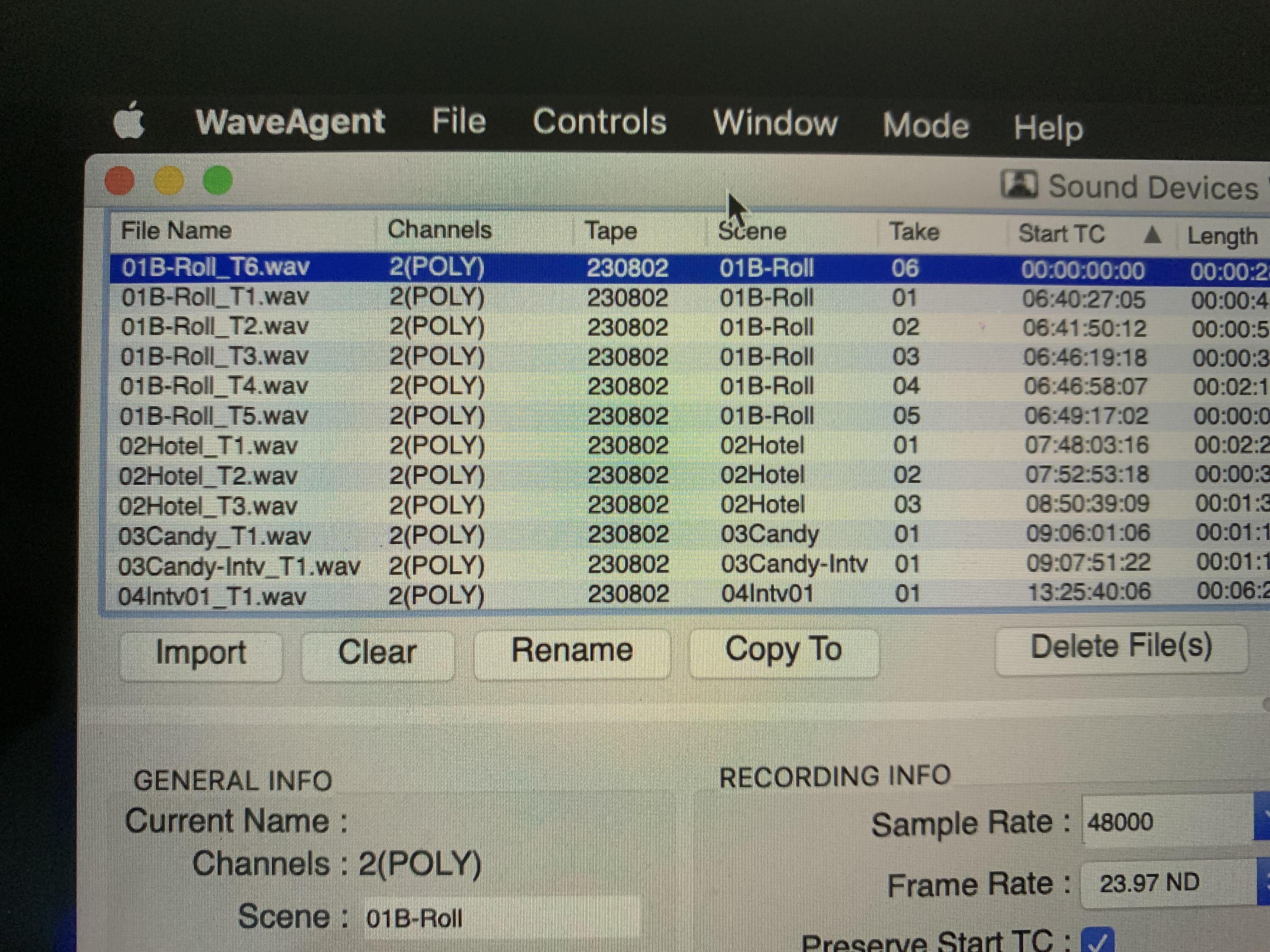Click 2(POLY) in the 04Intv01_T1.wav row
This screenshot has width=1270, height=952.
[x=436, y=596]
